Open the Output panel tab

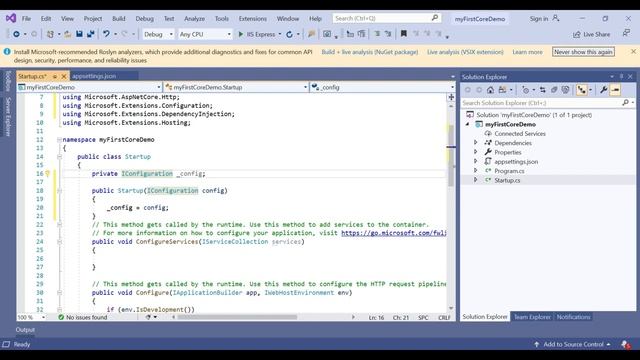coord(25,330)
